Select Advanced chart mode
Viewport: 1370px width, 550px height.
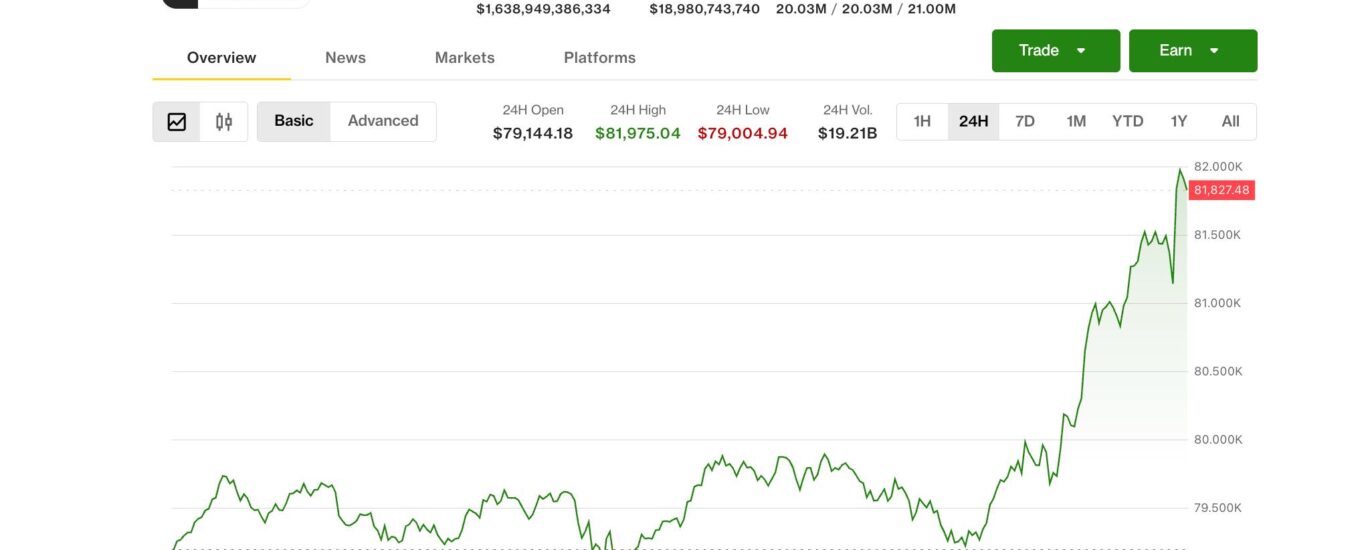click(383, 121)
